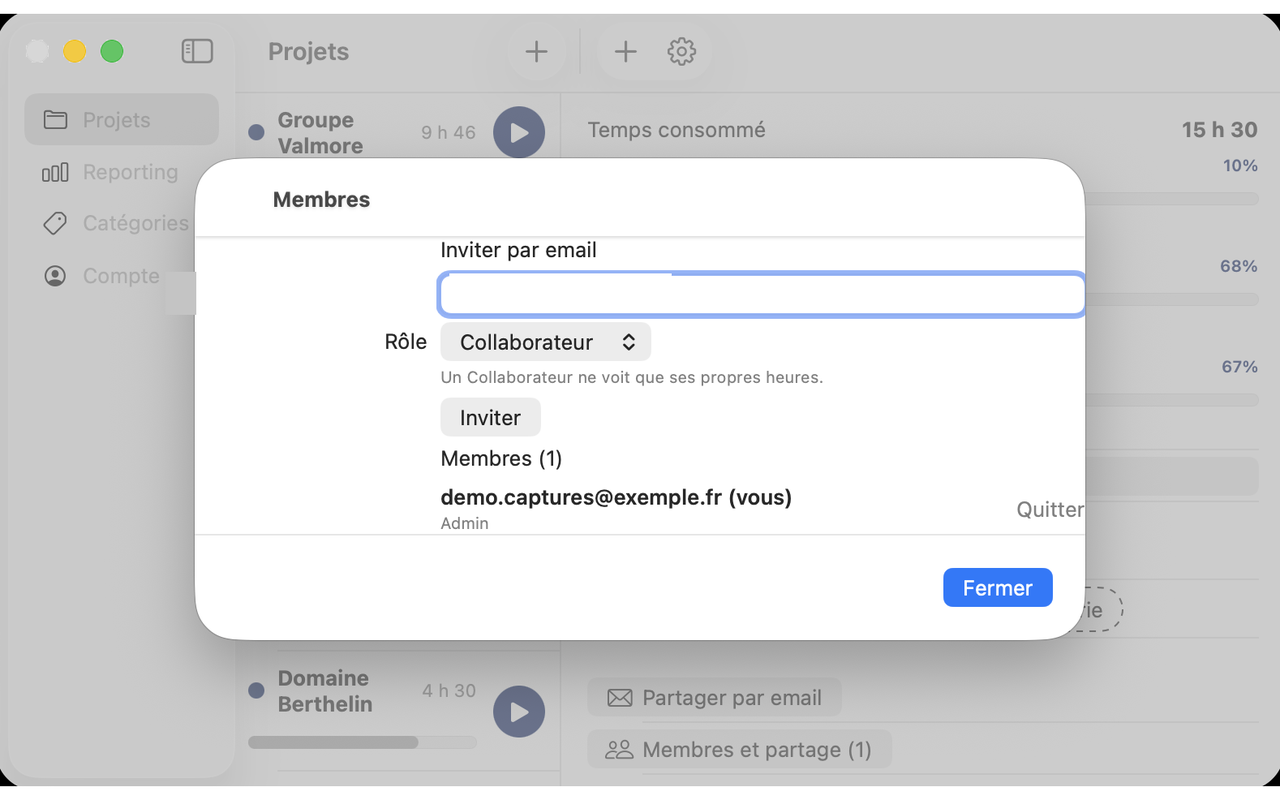Click the folder icon next to Projets
1280x800 pixels.
(56, 120)
